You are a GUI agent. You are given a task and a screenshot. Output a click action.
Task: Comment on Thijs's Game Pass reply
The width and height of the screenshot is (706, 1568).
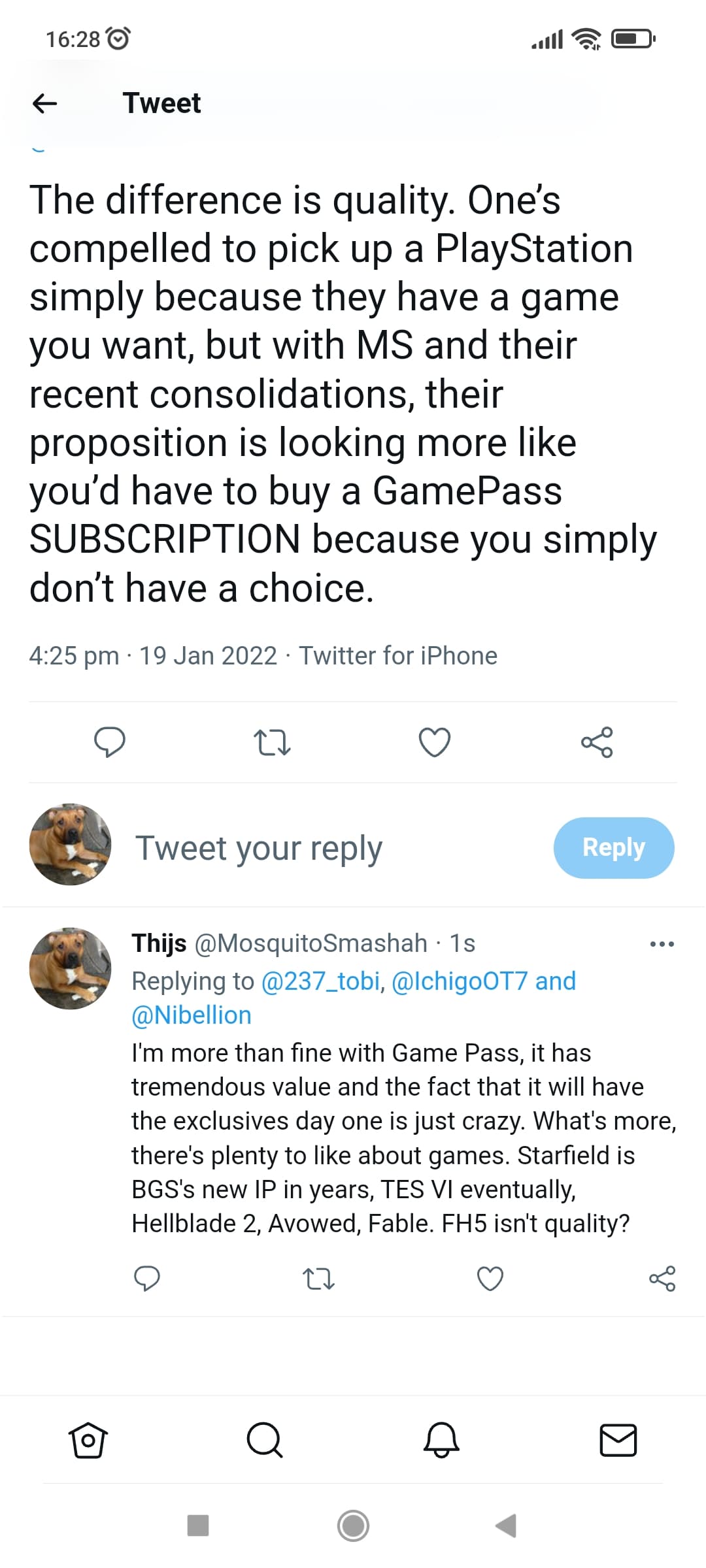146,1279
